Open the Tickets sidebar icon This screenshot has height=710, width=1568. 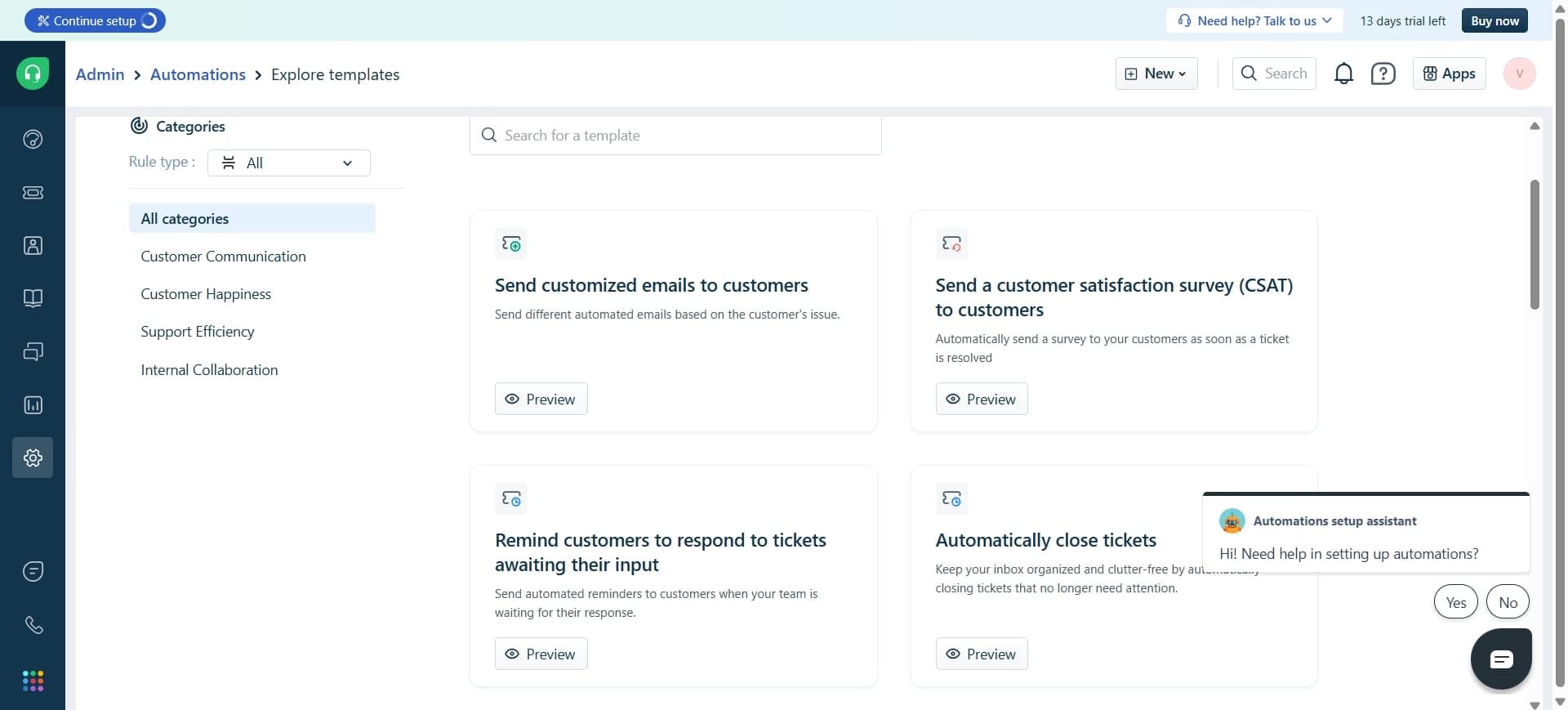pos(33,192)
